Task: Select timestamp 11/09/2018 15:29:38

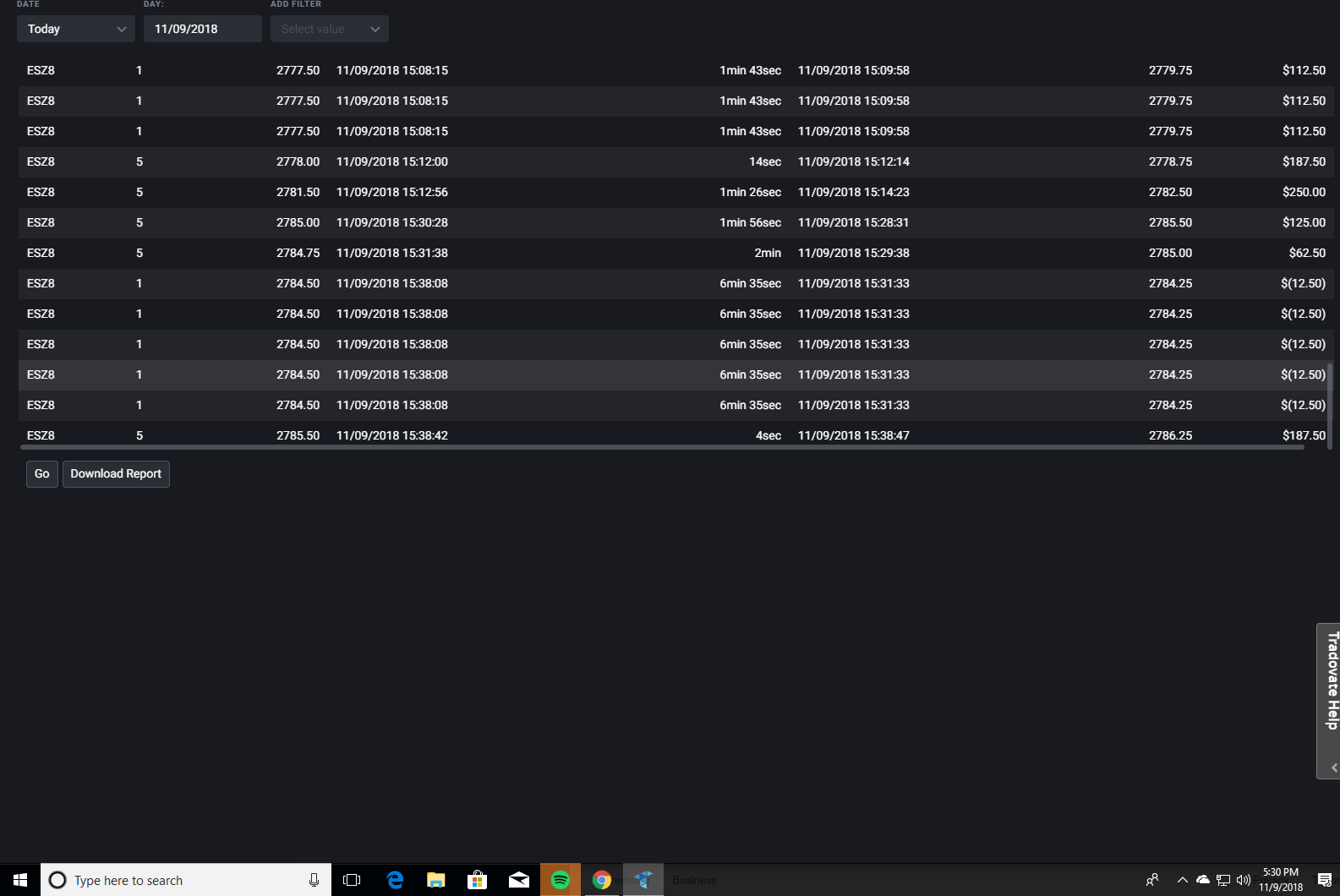Action: (x=854, y=253)
